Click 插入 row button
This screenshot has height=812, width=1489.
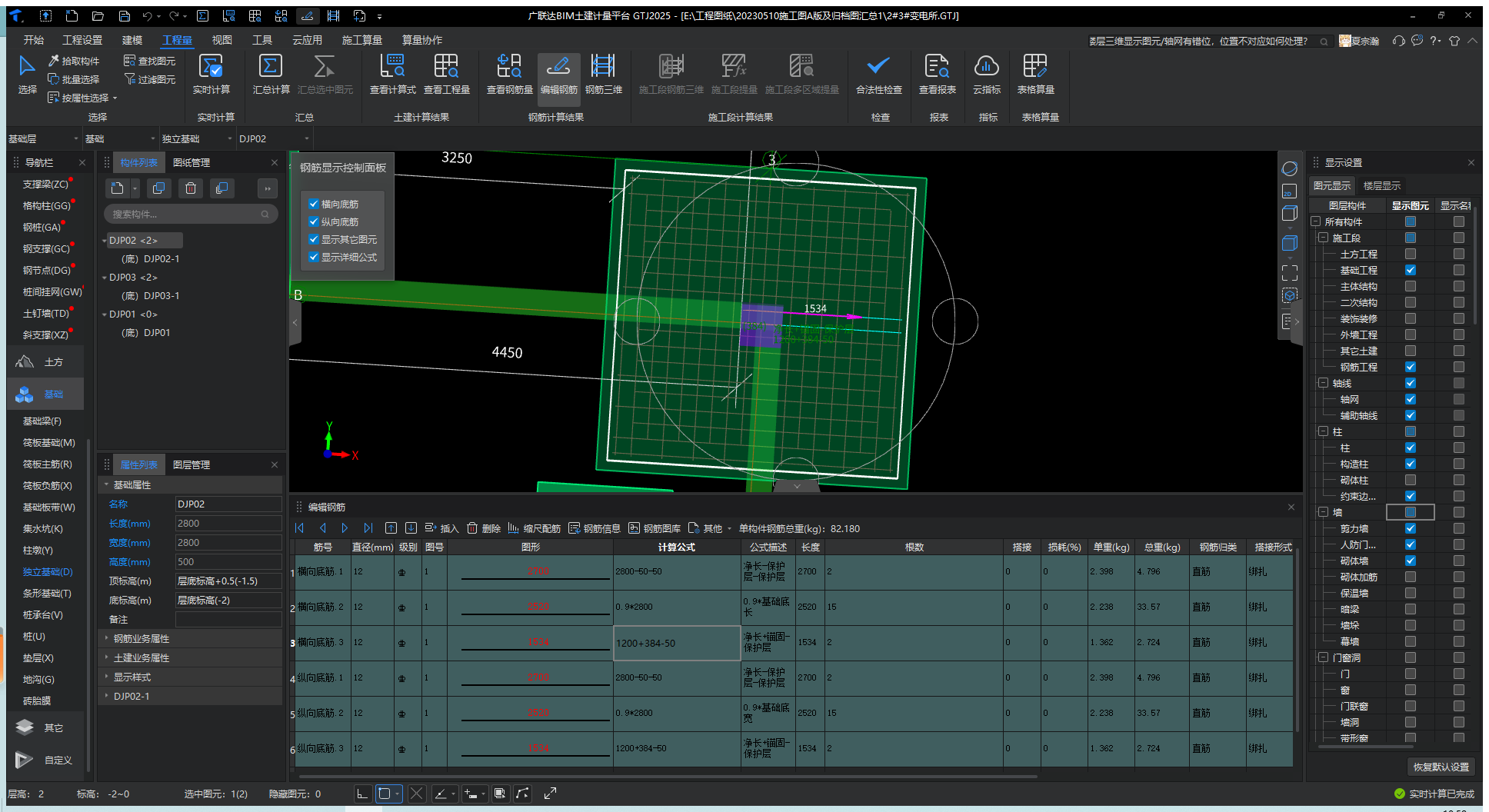click(441, 528)
